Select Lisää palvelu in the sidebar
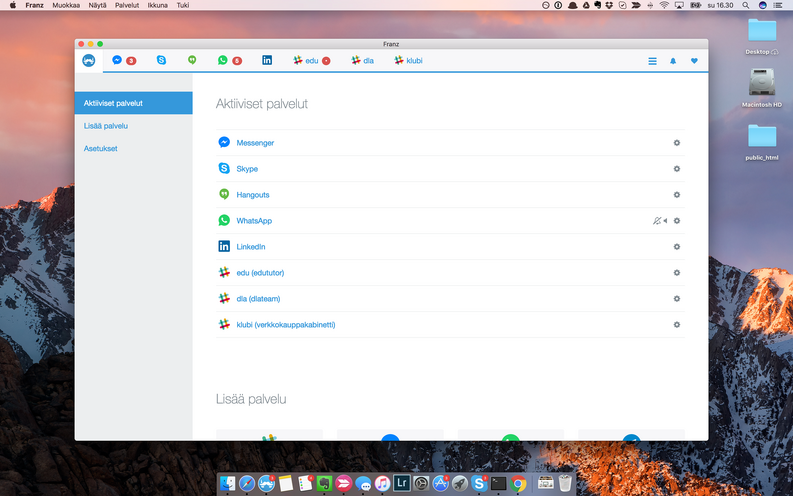Viewport: 793px width, 496px height. (106, 126)
